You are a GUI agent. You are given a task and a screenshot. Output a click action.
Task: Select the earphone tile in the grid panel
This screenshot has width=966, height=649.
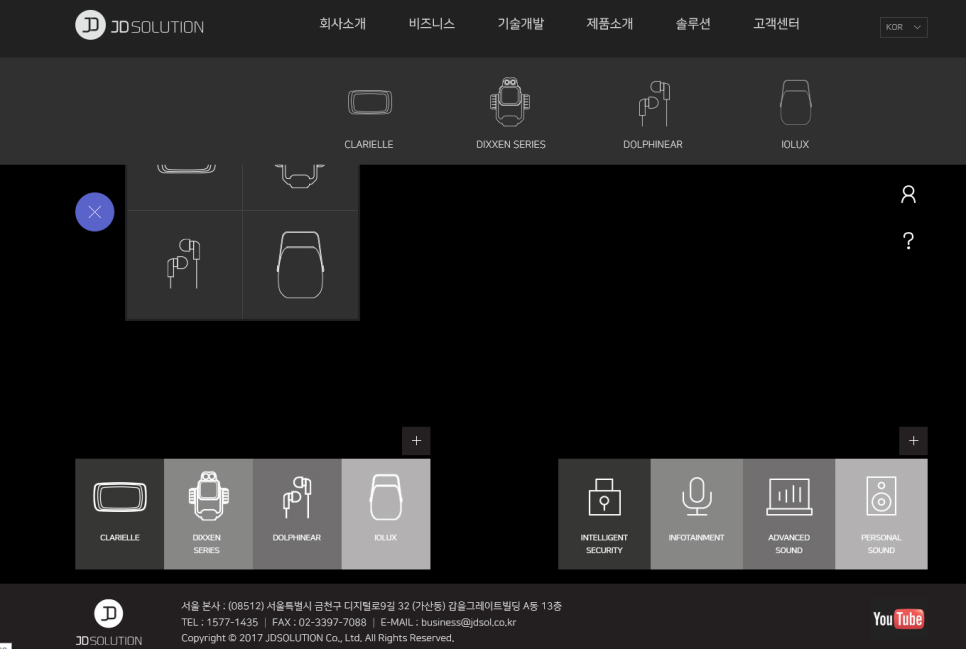(184, 265)
